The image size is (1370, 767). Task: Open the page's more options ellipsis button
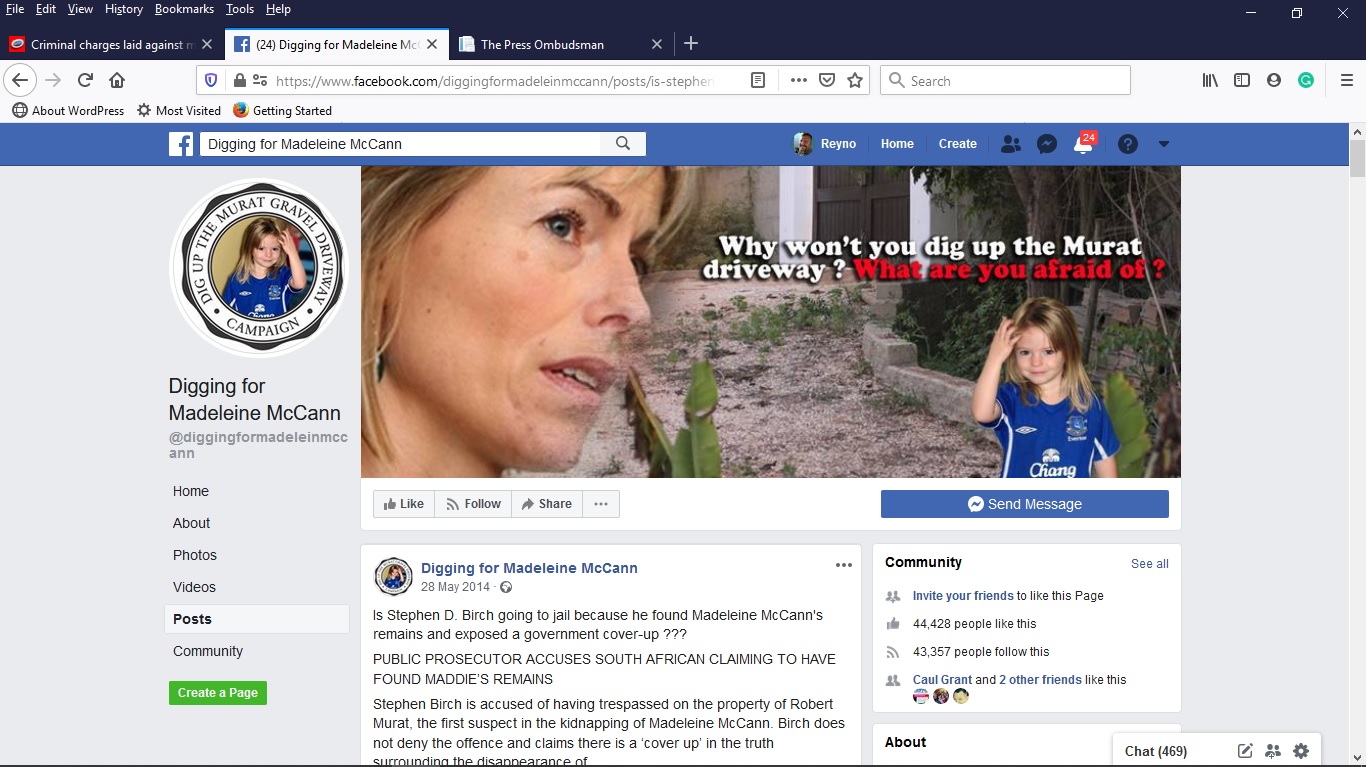coord(601,504)
